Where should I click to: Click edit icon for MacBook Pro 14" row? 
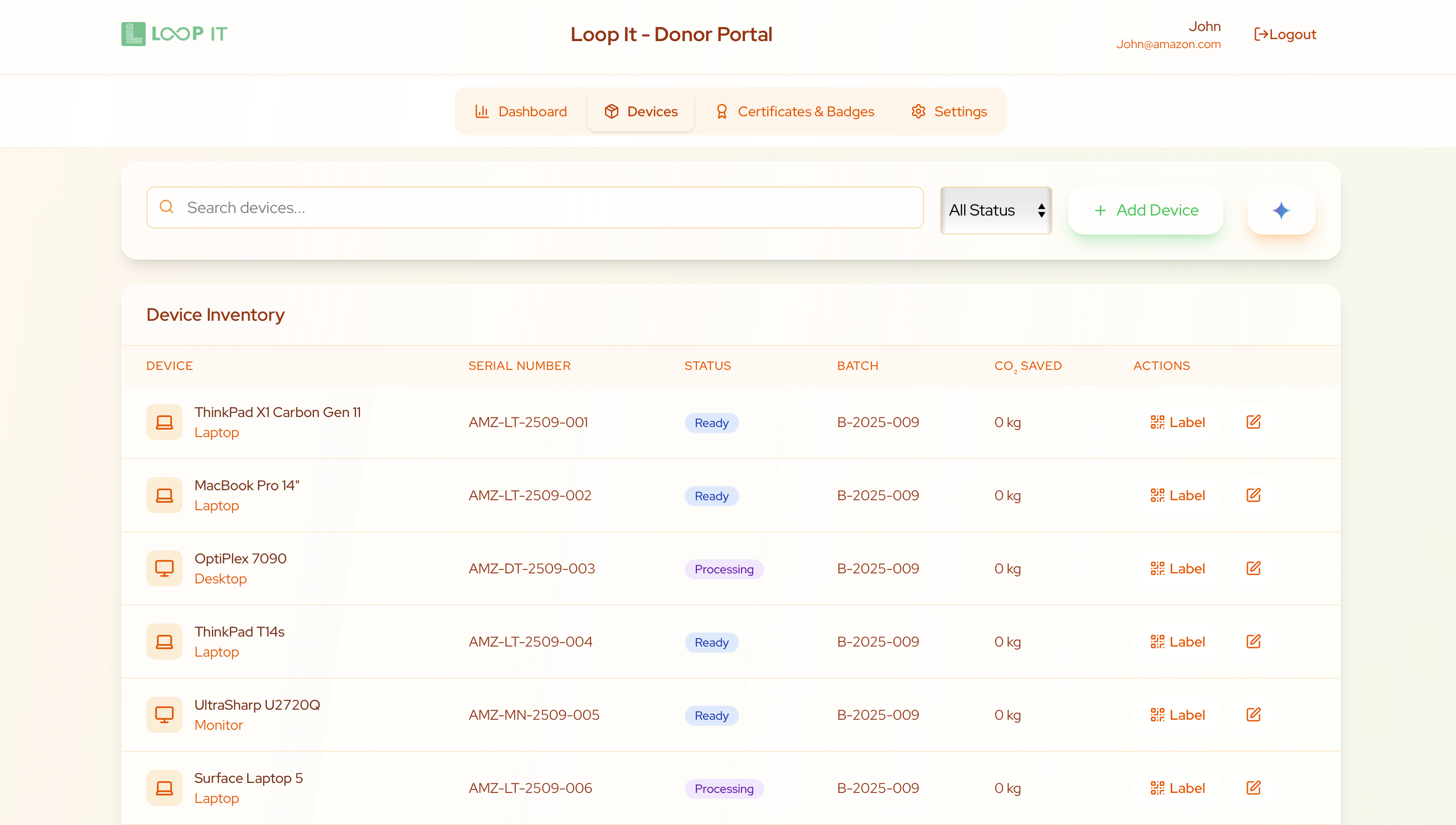pyautogui.click(x=1253, y=495)
